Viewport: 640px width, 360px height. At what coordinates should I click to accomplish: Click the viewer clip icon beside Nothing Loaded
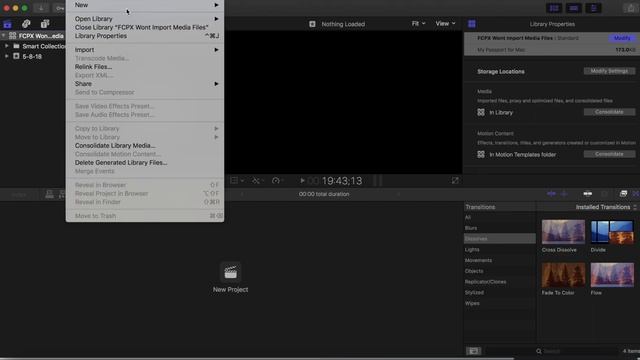tap(312, 24)
